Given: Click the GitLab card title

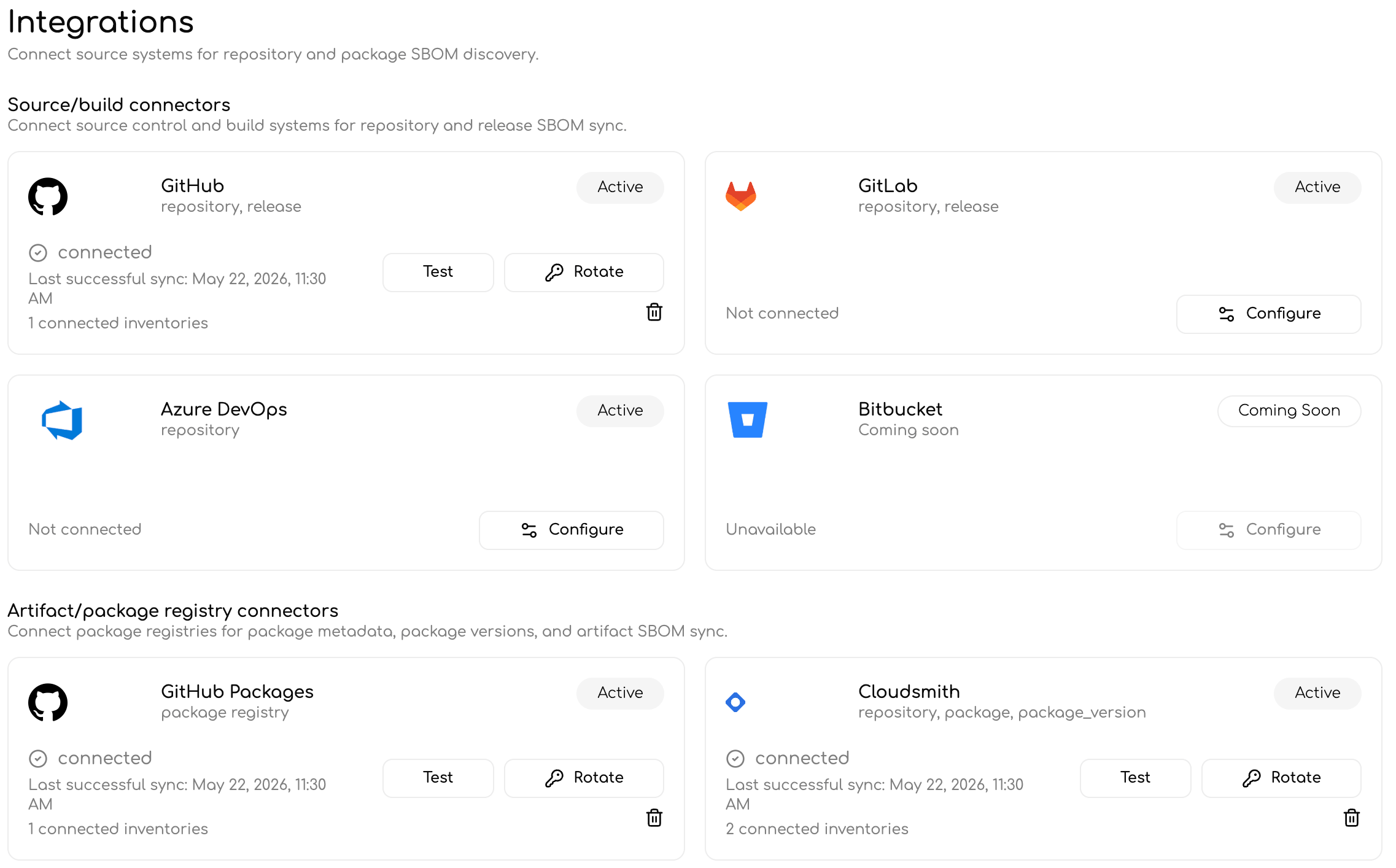Looking at the screenshot, I should [888, 186].
